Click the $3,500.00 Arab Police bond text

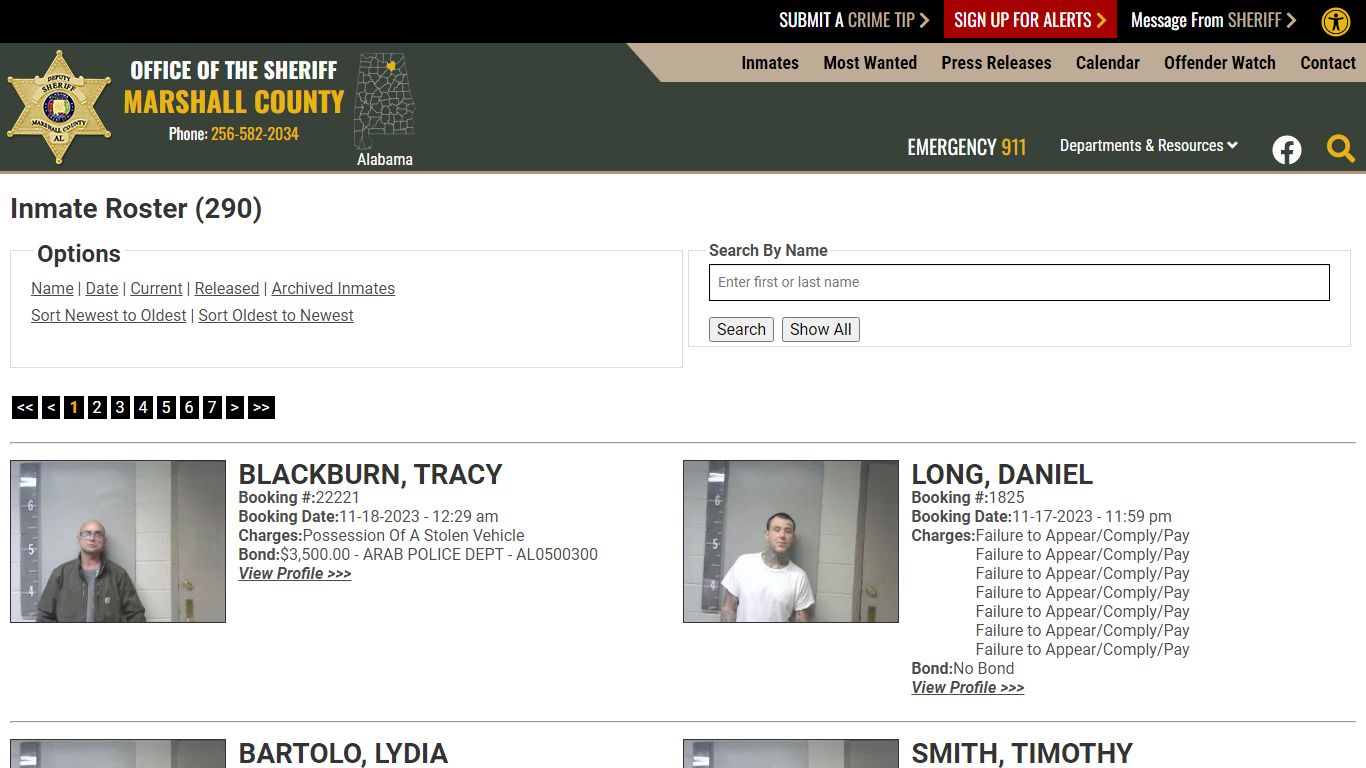(439, 554)
